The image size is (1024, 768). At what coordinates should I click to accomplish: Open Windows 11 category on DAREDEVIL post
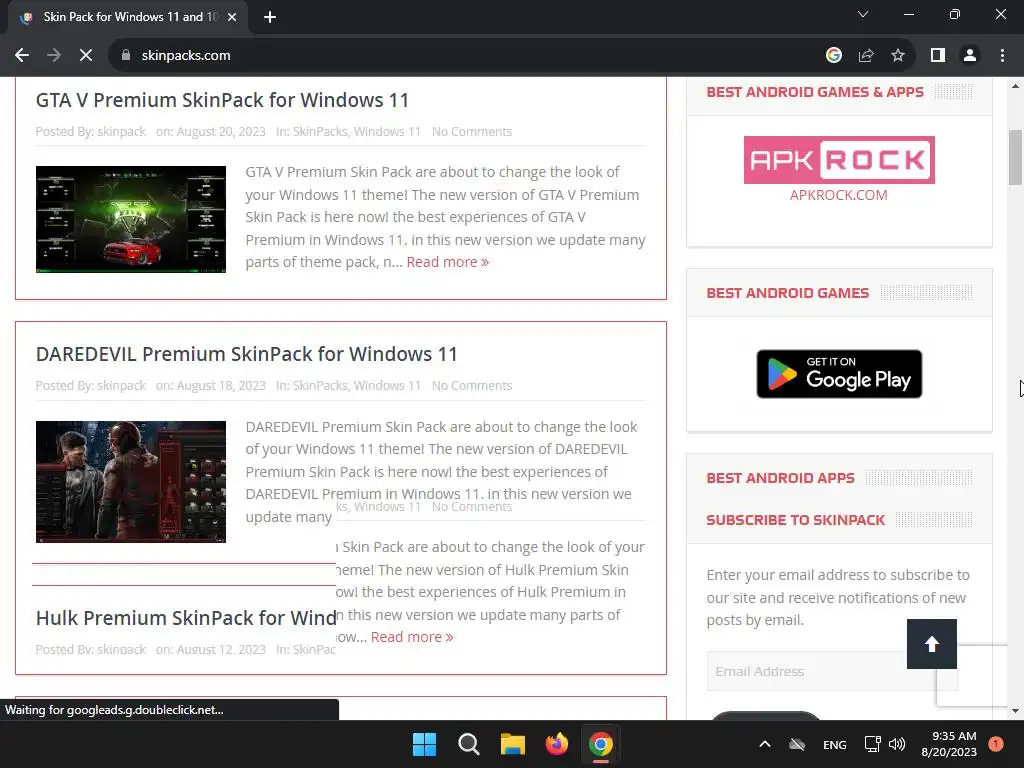[387, 385]
